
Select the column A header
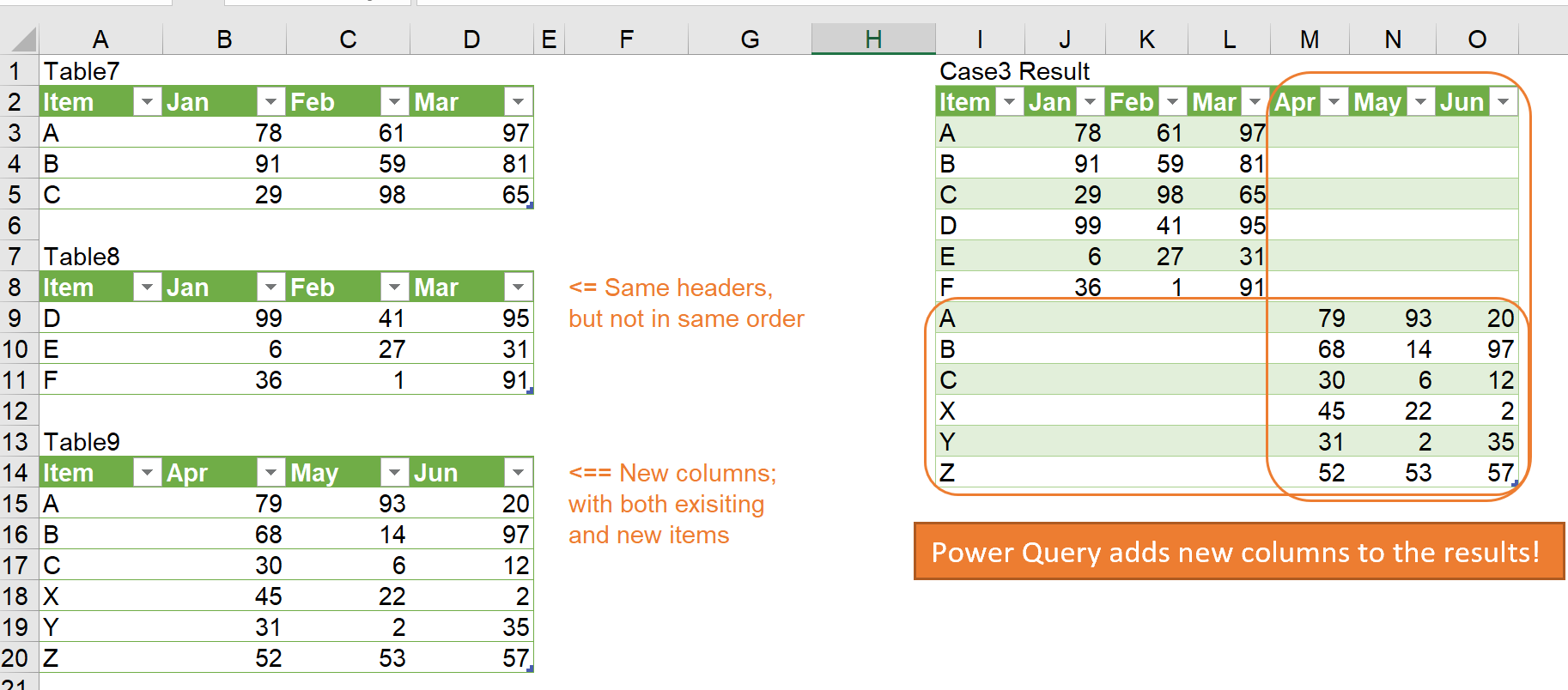[x=100, y=39]
